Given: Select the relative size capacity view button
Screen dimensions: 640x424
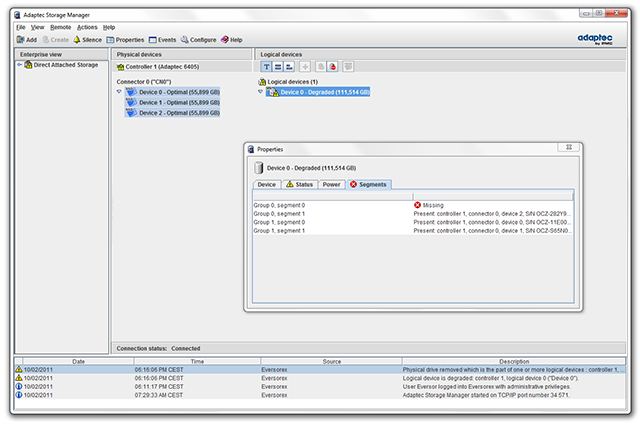Looking at the screenshot, I should click(x=289, y=67).
